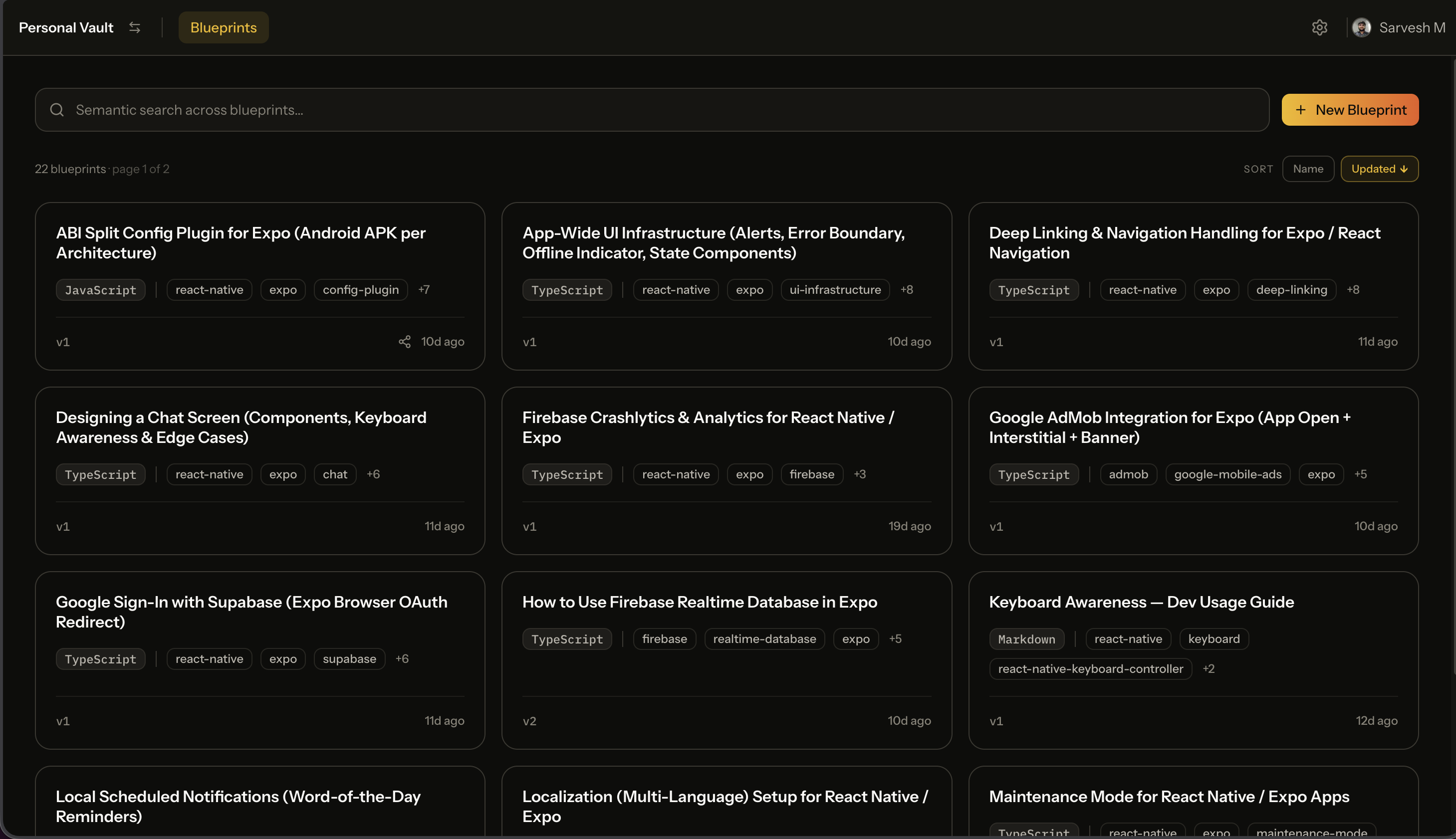Click the Markdown language tag
Screen dimensions: 1456x839
(x=1026, y=639)
